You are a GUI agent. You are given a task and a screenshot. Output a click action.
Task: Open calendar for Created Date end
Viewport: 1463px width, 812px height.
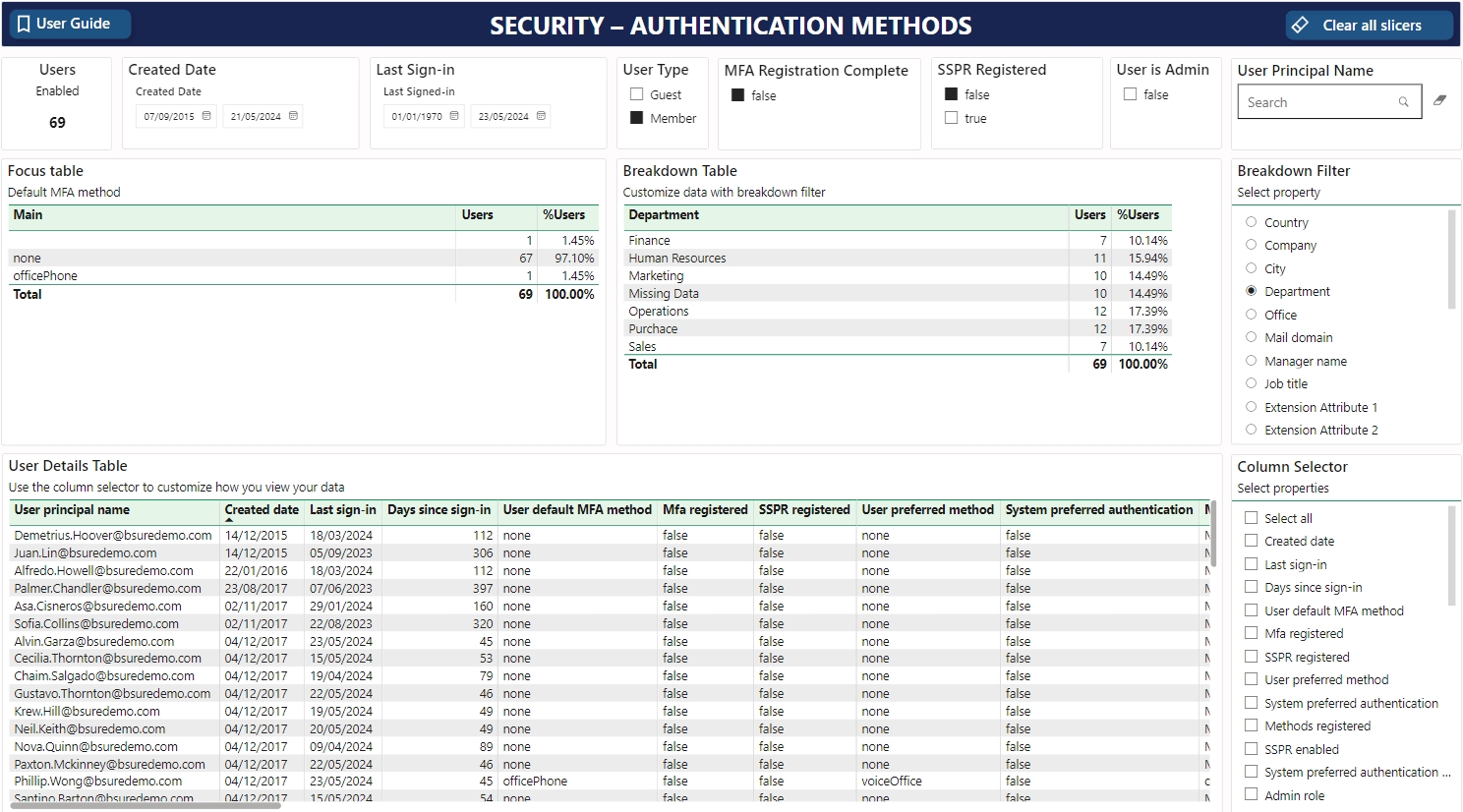(293, 116)
